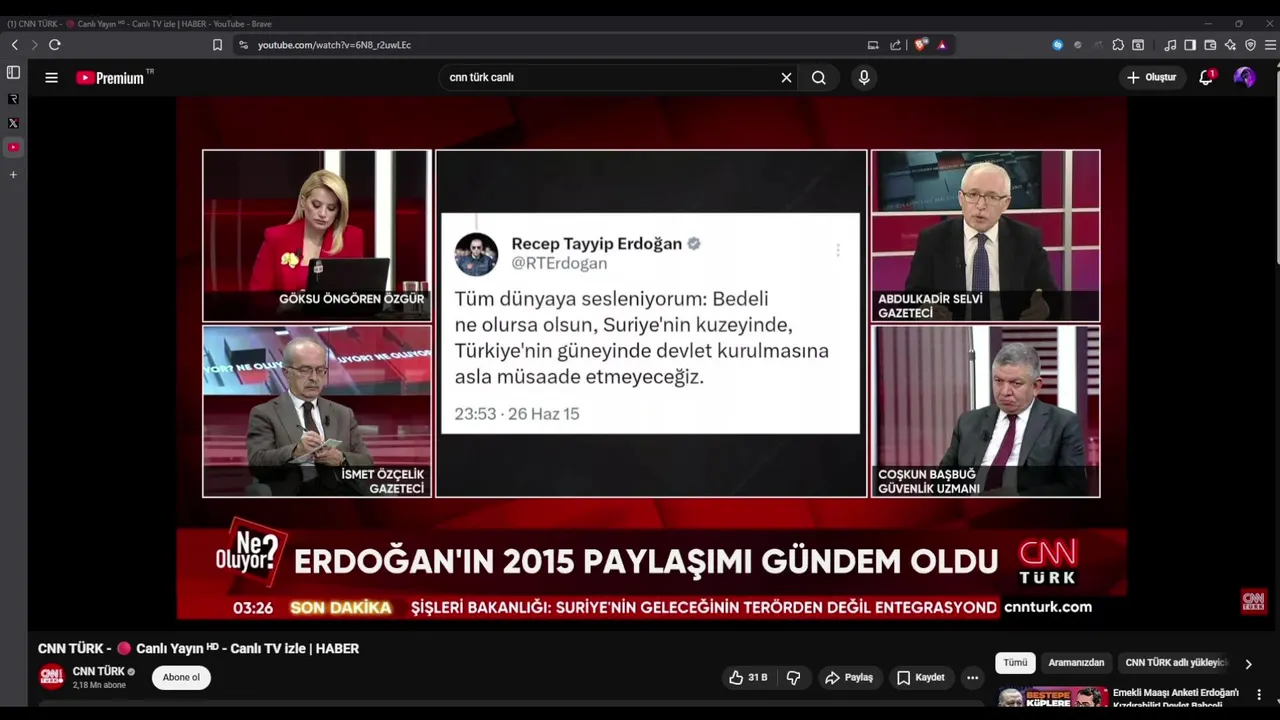Like the video, 31 B
Image resolution: width=1280 pixels, height=720 pixels.
point(749,677)
